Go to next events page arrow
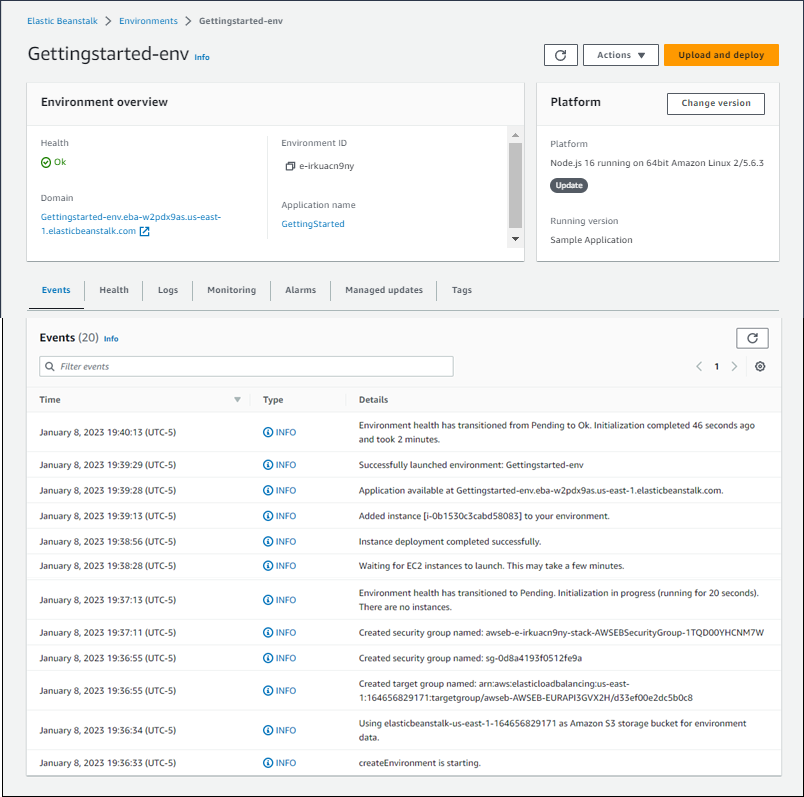Viewport: 804px width, 797px height. (x=734, y=367)
